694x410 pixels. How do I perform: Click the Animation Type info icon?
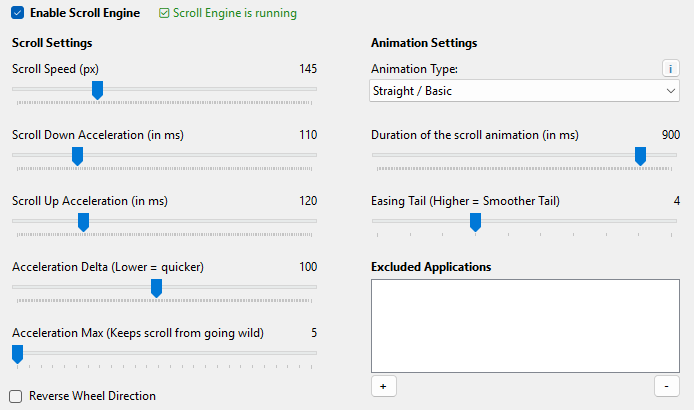pos(671,68)
